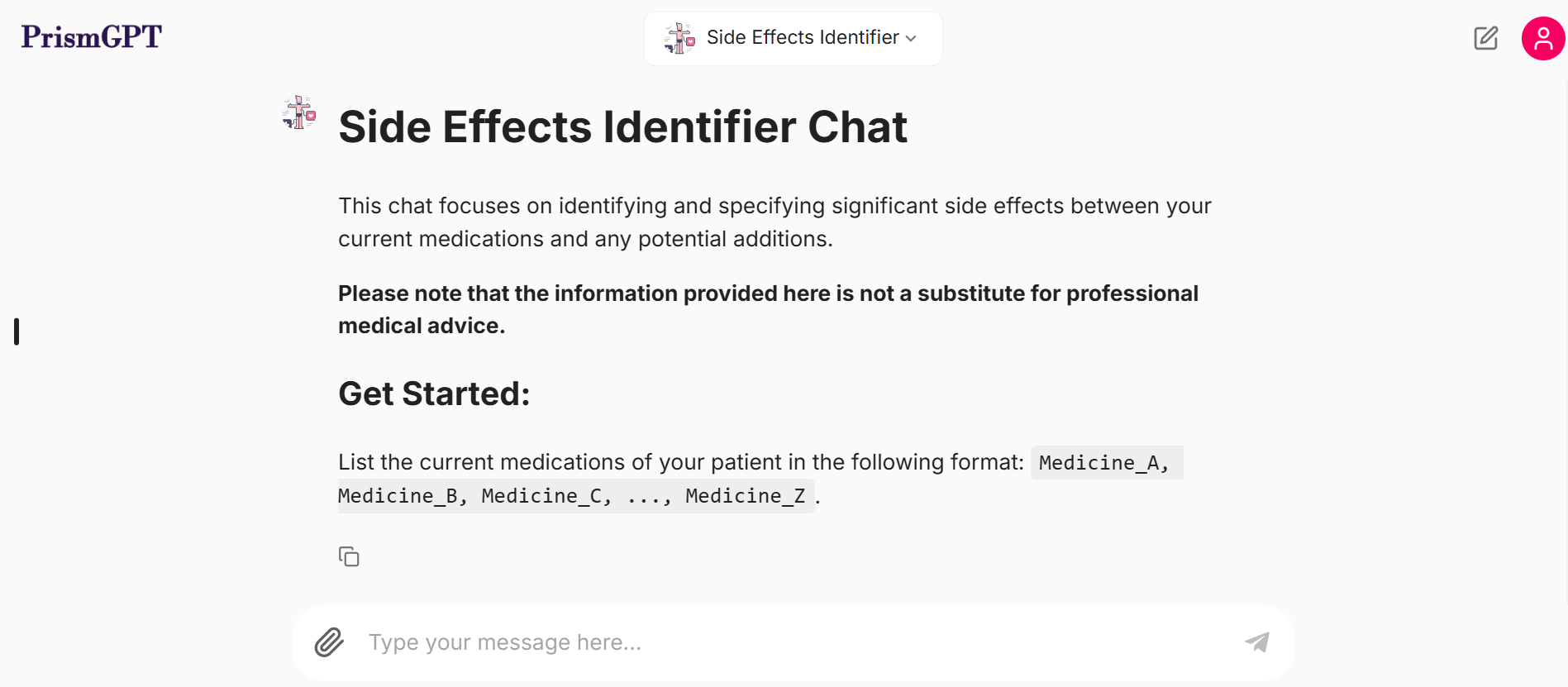Open the Side Effects Identifier model dropdown label
The width and height of the screenshot is (1568, 687).
[x=802, y=38]
